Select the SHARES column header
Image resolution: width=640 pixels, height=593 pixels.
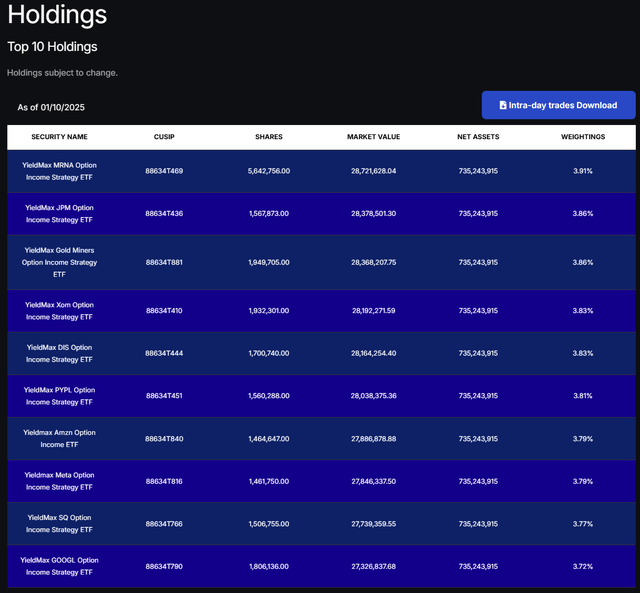(268, 137)
